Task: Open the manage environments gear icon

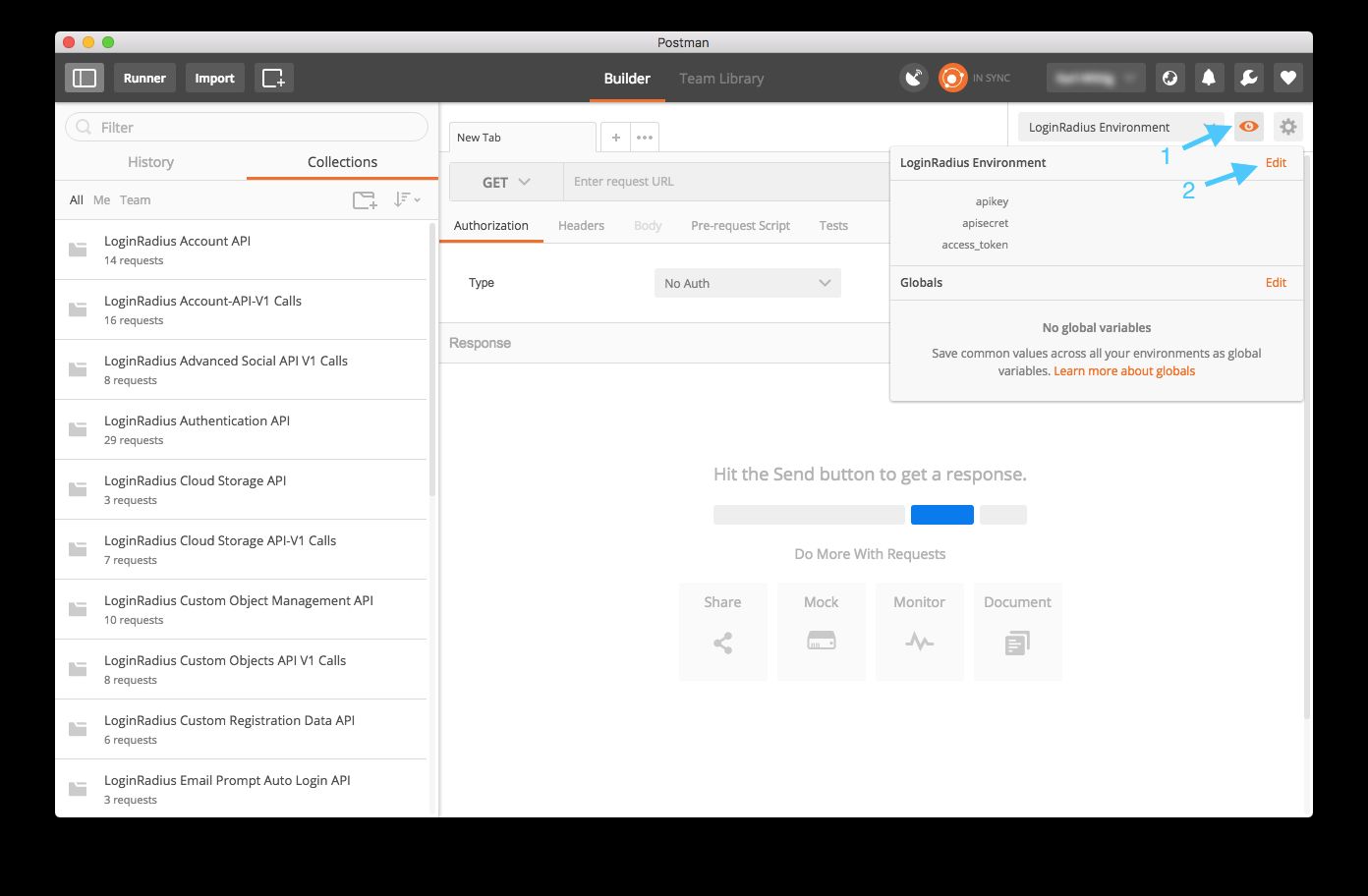Action: click(1287, 127)
